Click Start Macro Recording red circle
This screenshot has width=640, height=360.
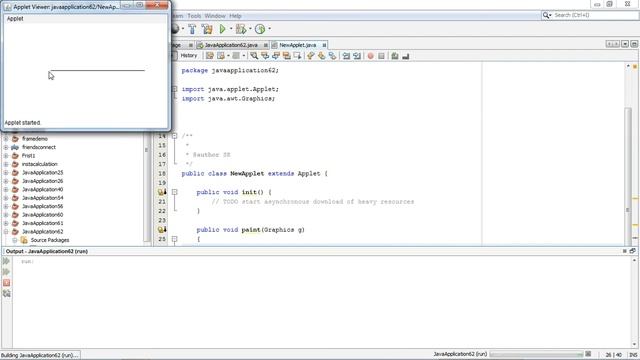[370, 56]
